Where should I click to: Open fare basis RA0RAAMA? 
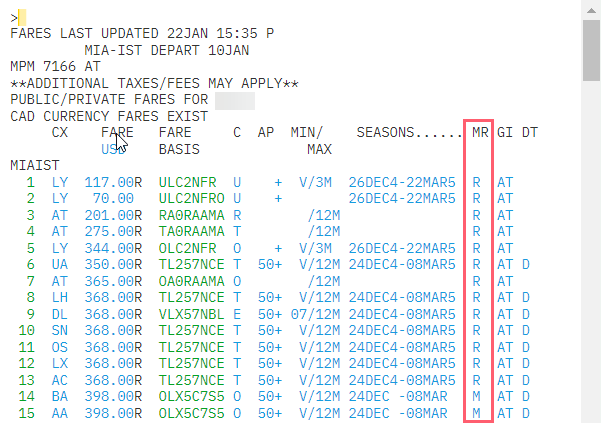click(191, 214)
